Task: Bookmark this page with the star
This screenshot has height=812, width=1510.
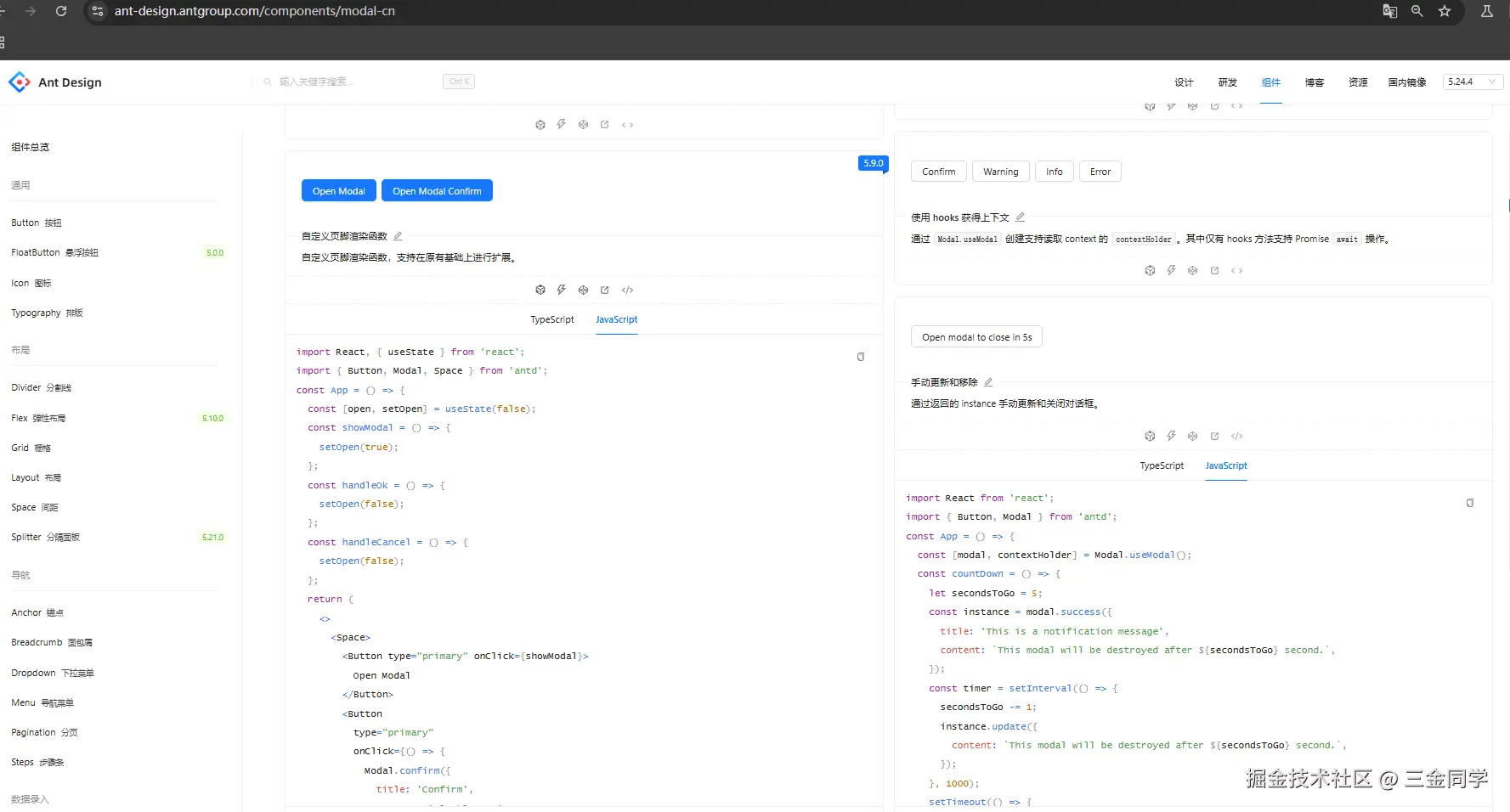Action: 1445,11
